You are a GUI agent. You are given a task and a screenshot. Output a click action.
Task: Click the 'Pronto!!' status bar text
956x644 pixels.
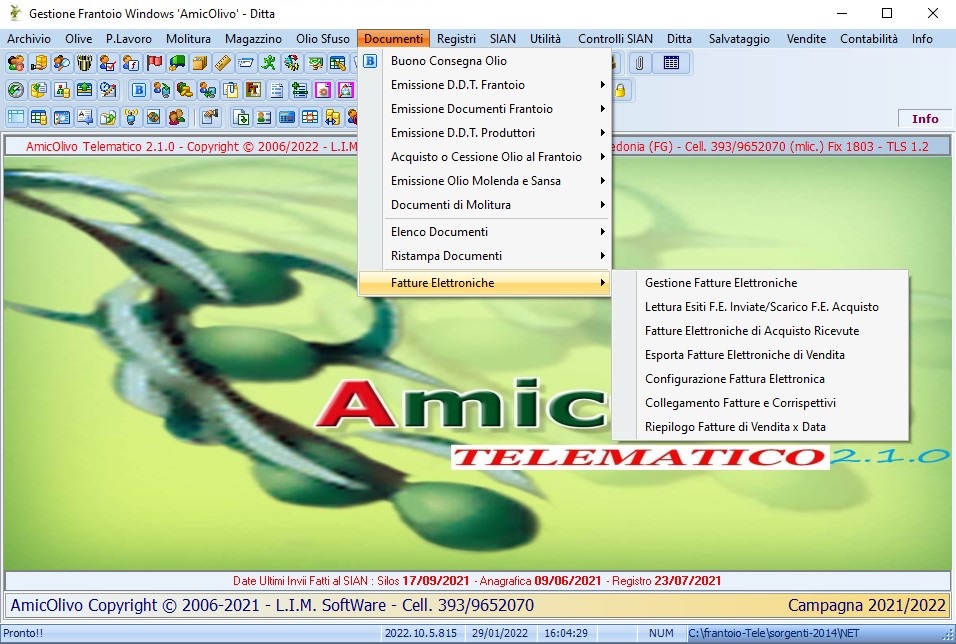[23, 633]
